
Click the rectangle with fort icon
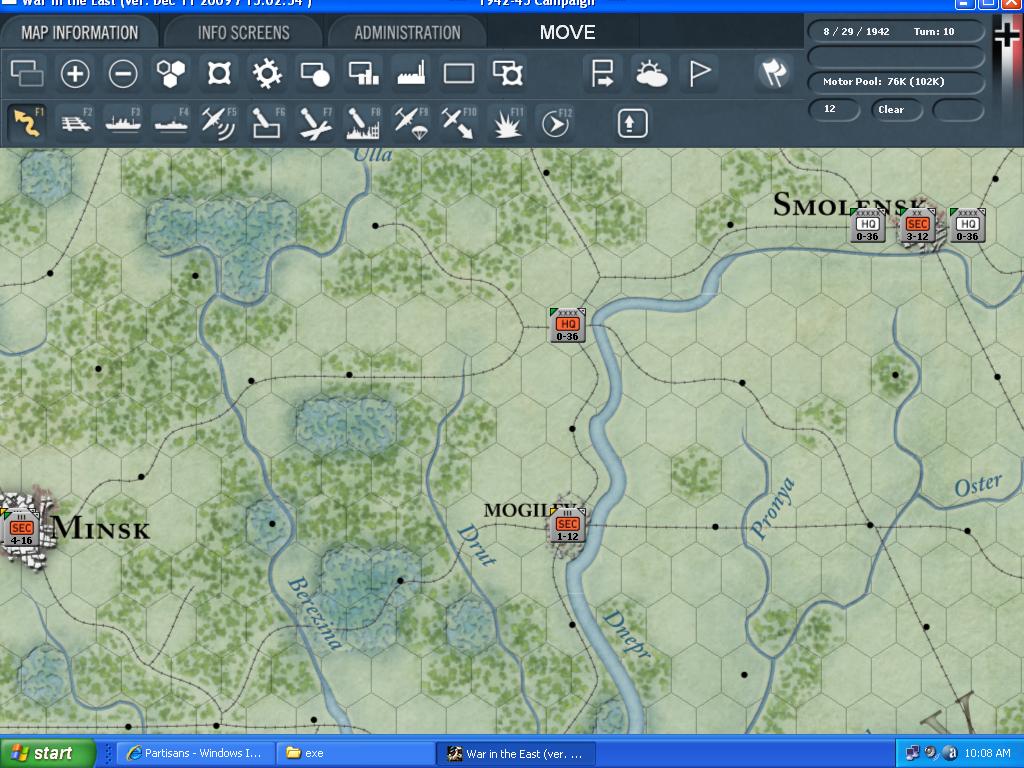(x=507, y=73)
